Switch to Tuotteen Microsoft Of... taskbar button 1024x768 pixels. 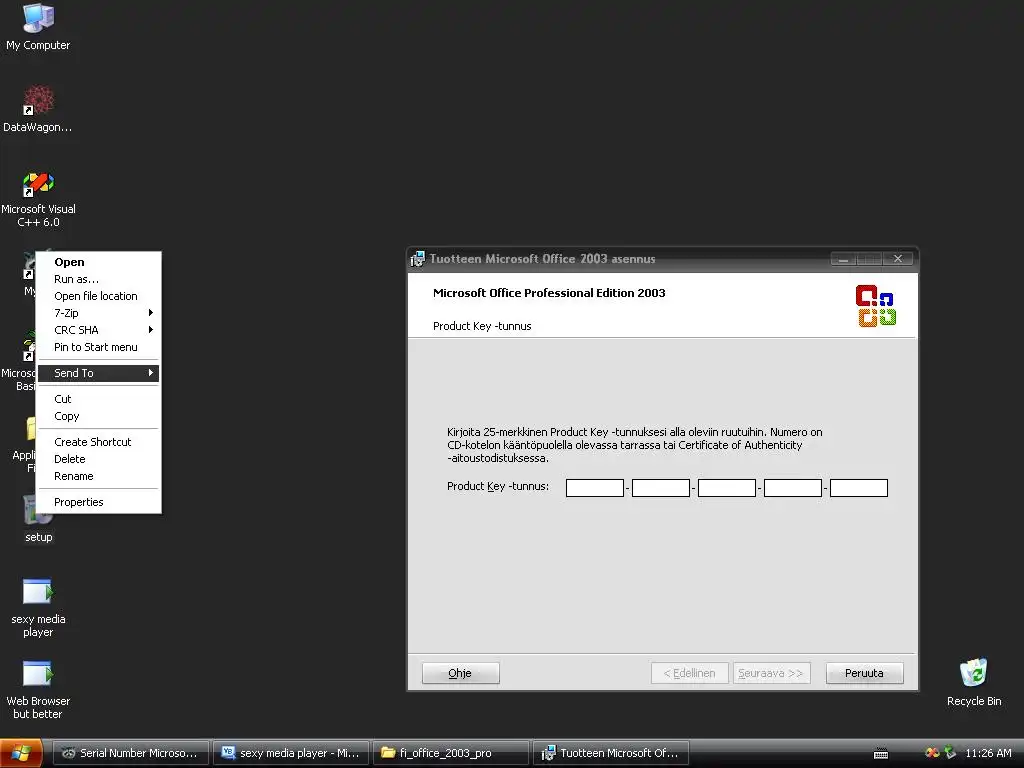(612, 753)
